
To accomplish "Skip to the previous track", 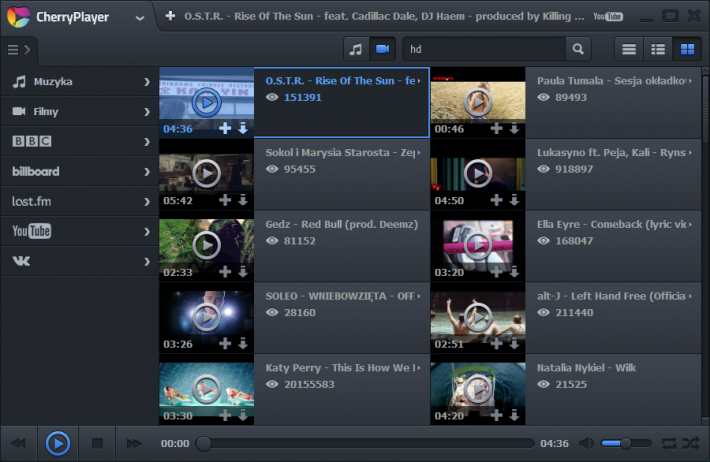I will pyautogui.click(x=19, y=443).
